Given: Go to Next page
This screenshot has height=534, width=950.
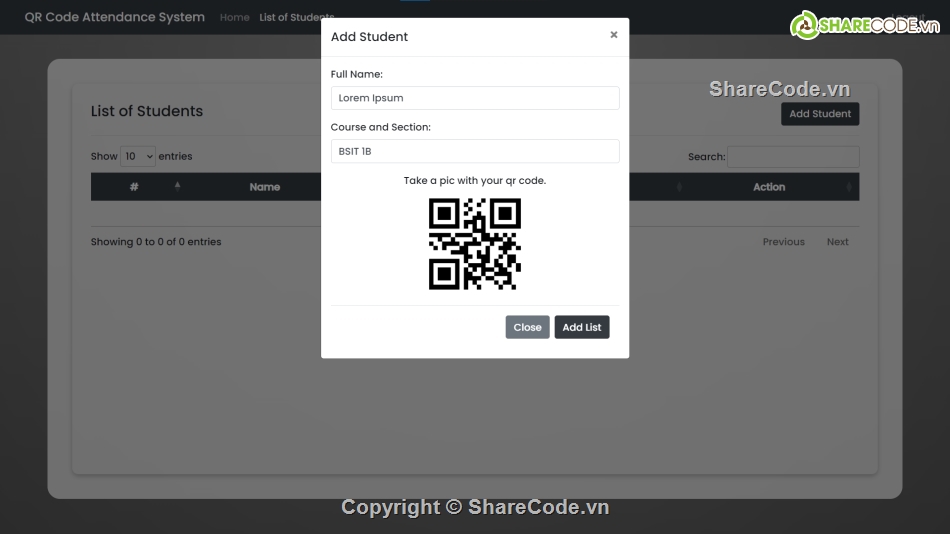Looking at the screenshot, I should coord(837,242).
